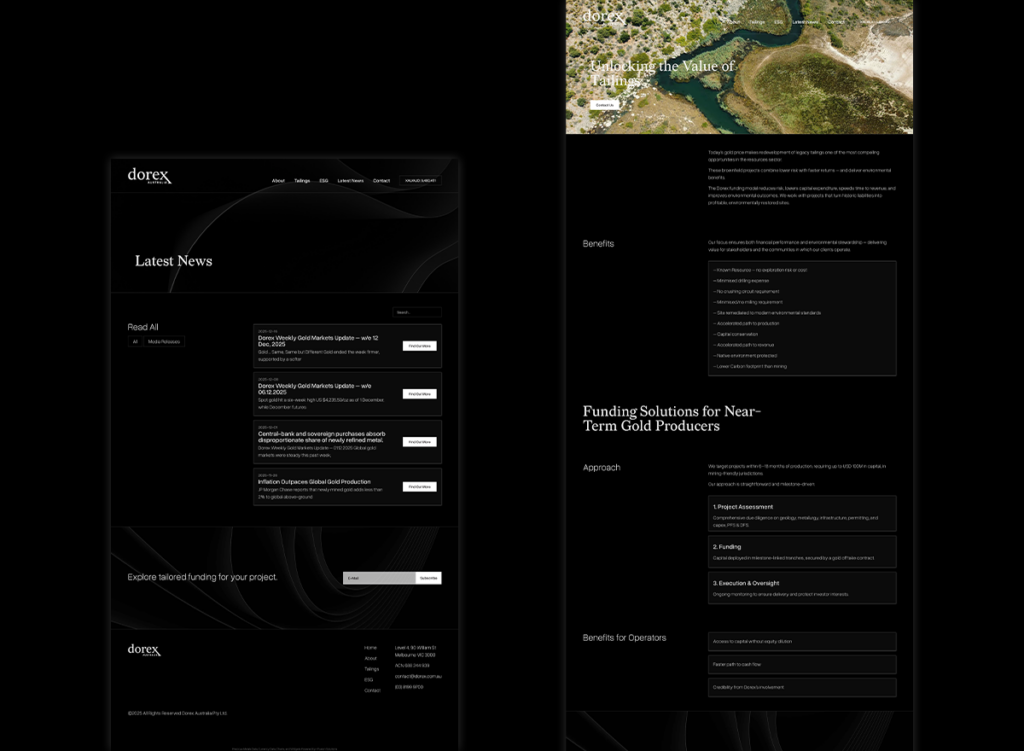The height and width of the screenshot is (751, 1024).
Task: Click the contact email address in the footer
Action: pos(418,676)
